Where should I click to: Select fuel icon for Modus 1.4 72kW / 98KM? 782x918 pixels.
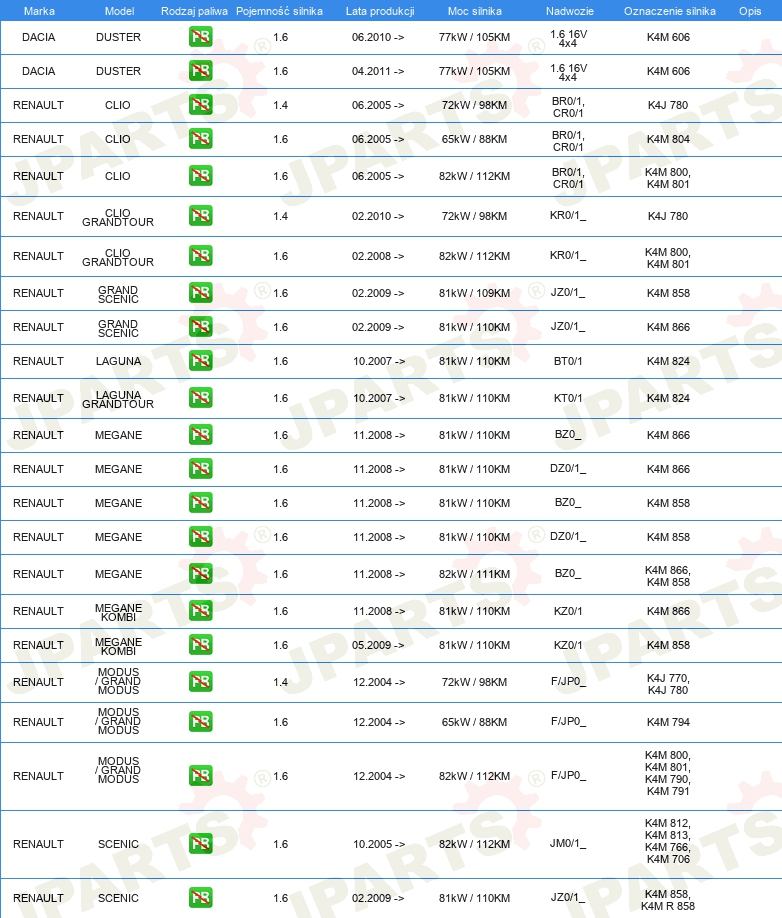click(x=201, y=682)
